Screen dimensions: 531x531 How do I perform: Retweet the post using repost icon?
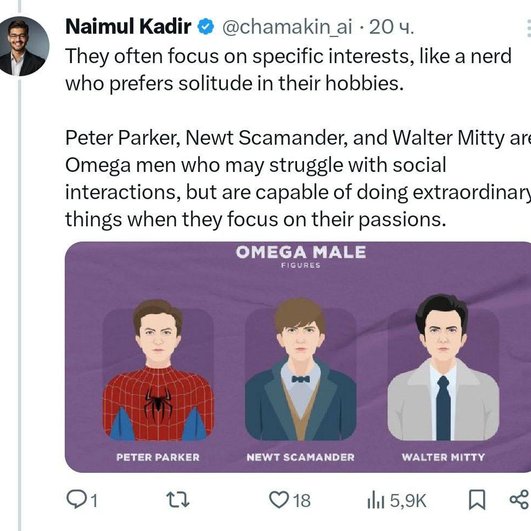click(x=178, y=500)
